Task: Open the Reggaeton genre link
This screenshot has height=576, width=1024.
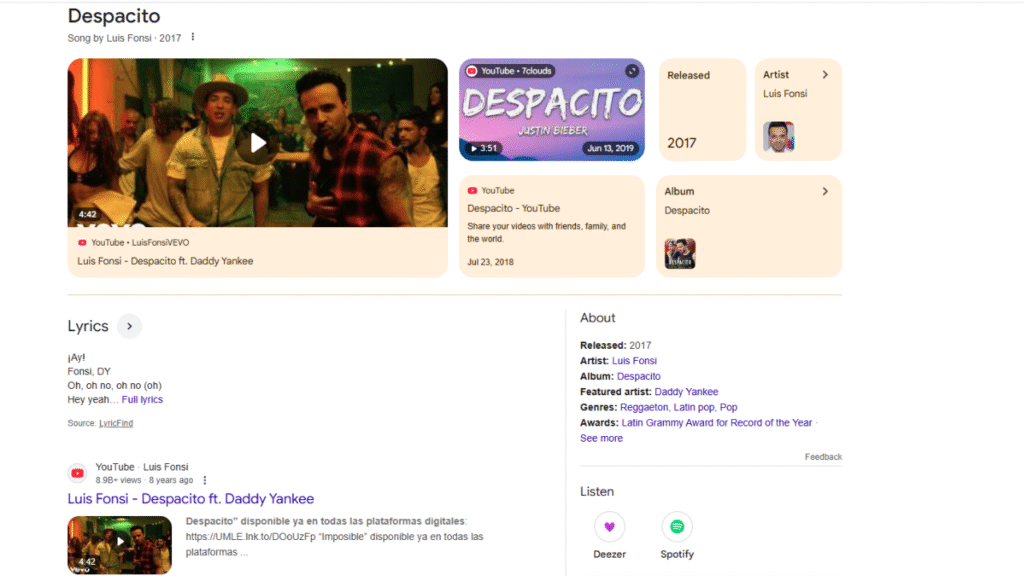Action: point(644,407)
